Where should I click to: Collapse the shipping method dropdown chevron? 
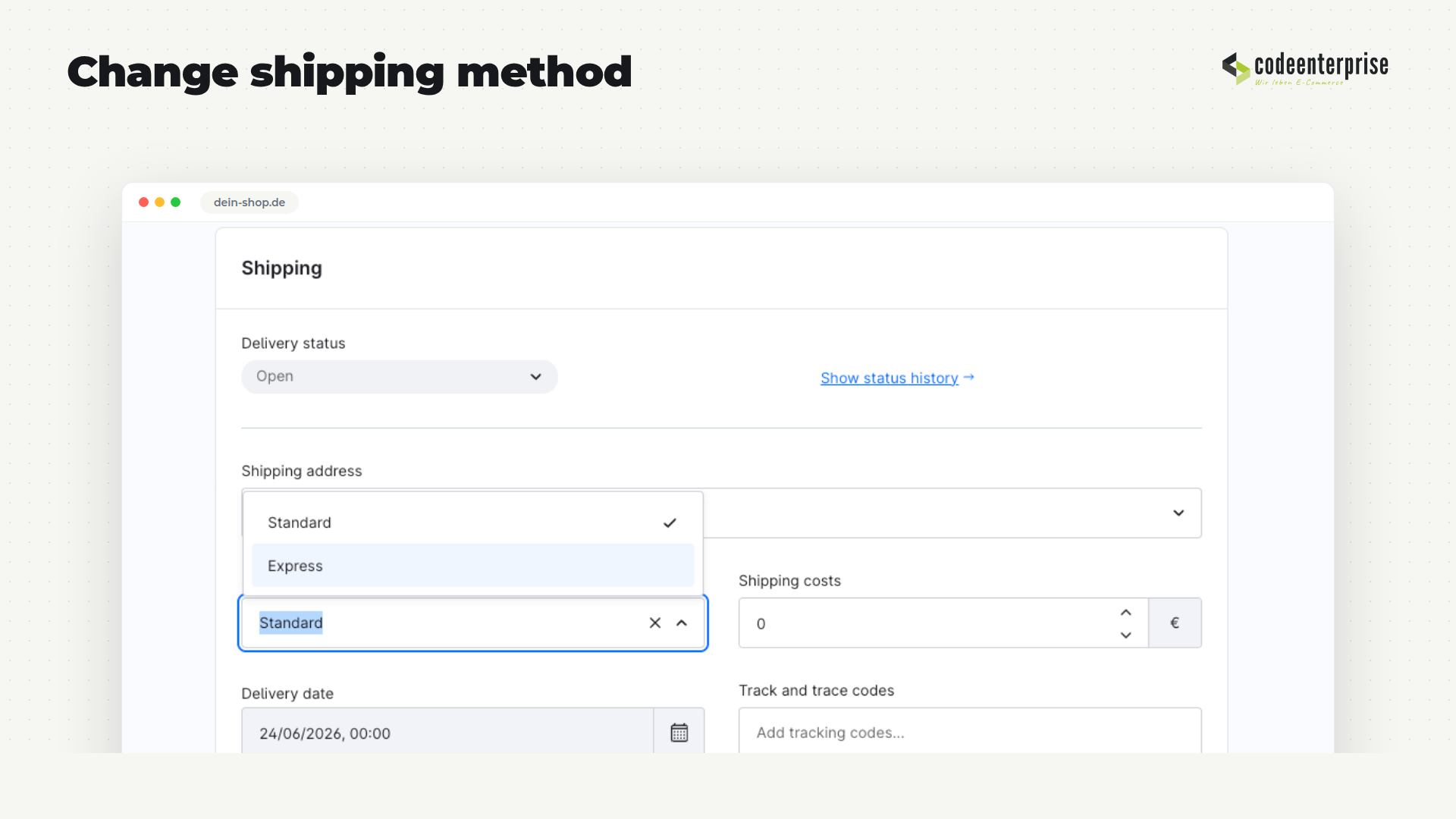click(682, 623)
